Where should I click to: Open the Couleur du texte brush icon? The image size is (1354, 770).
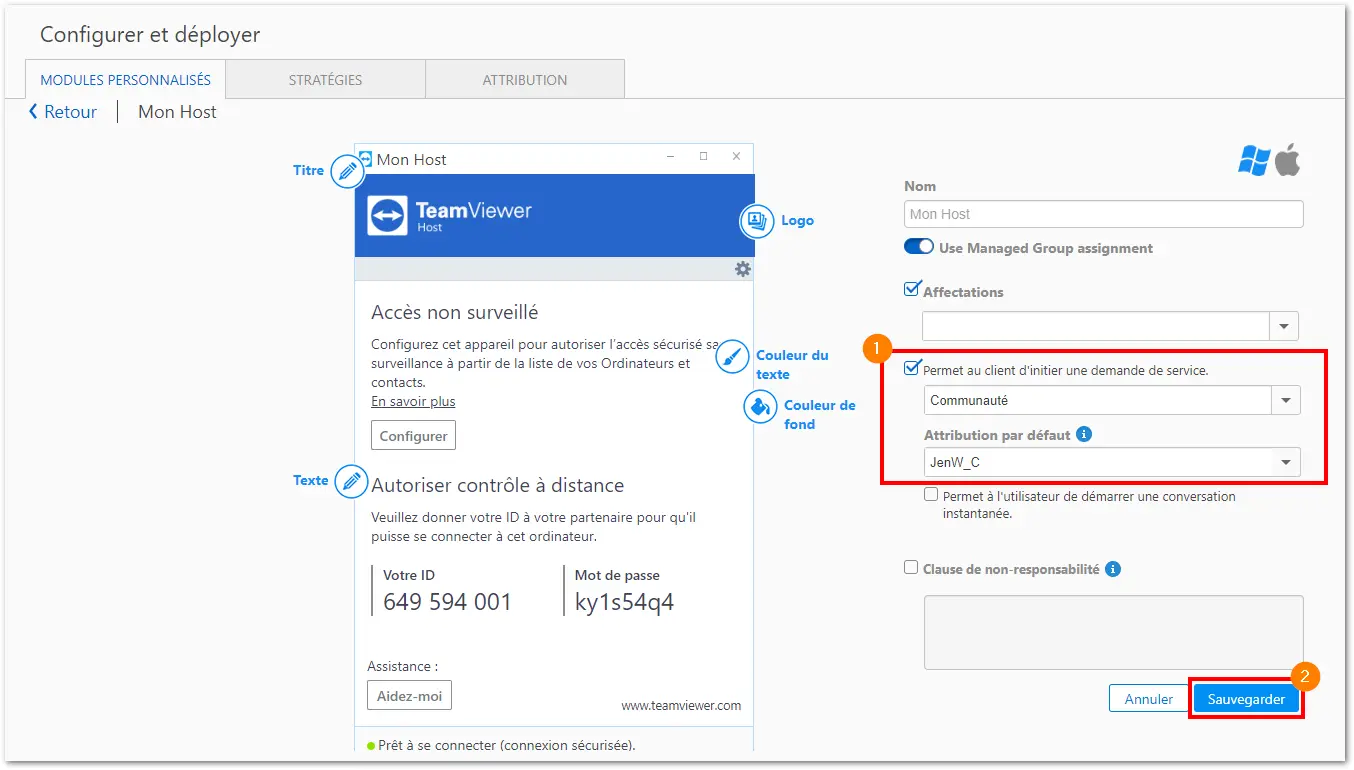(733, 357)
